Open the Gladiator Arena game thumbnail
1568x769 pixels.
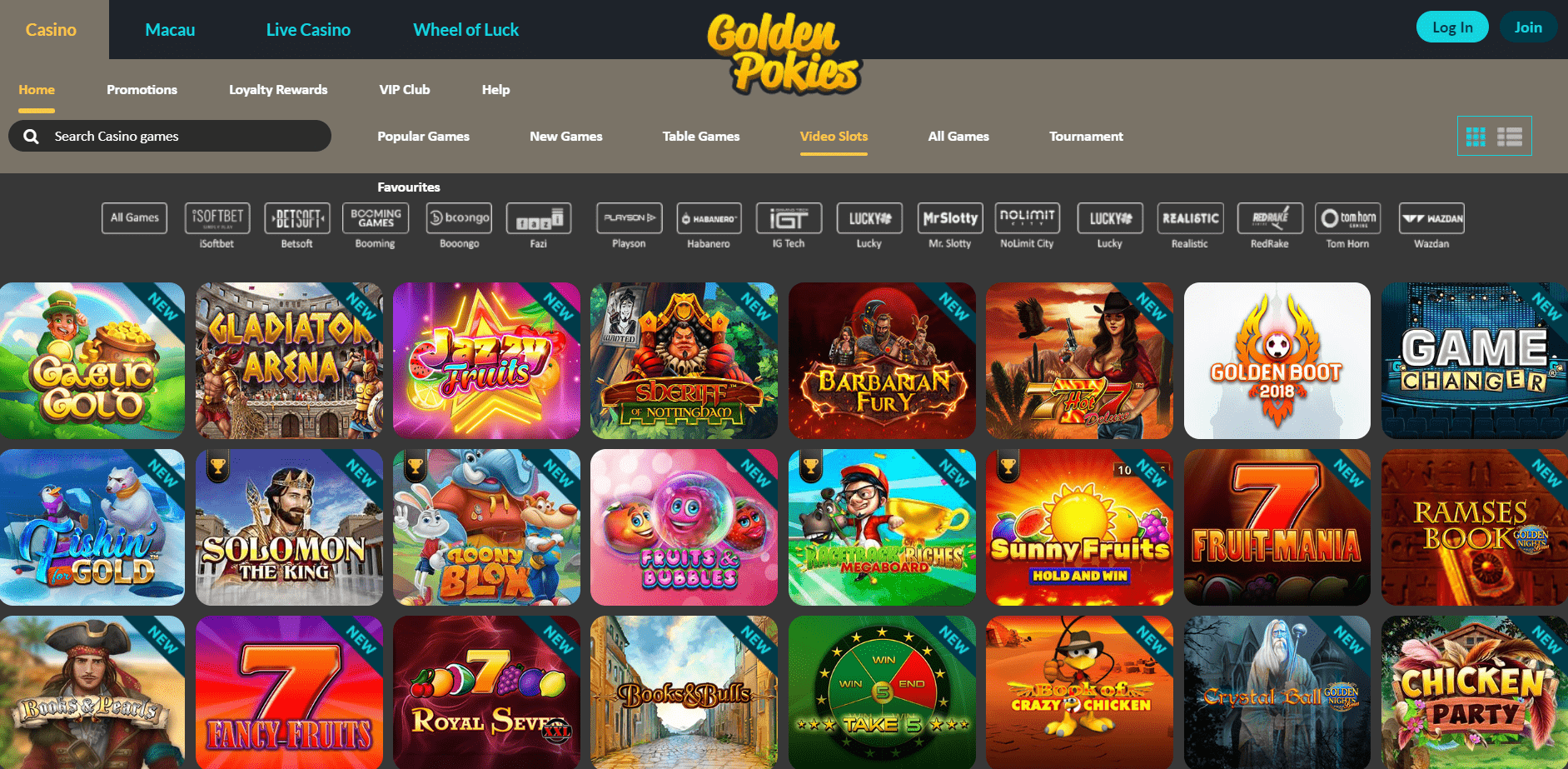click(289, 361)
